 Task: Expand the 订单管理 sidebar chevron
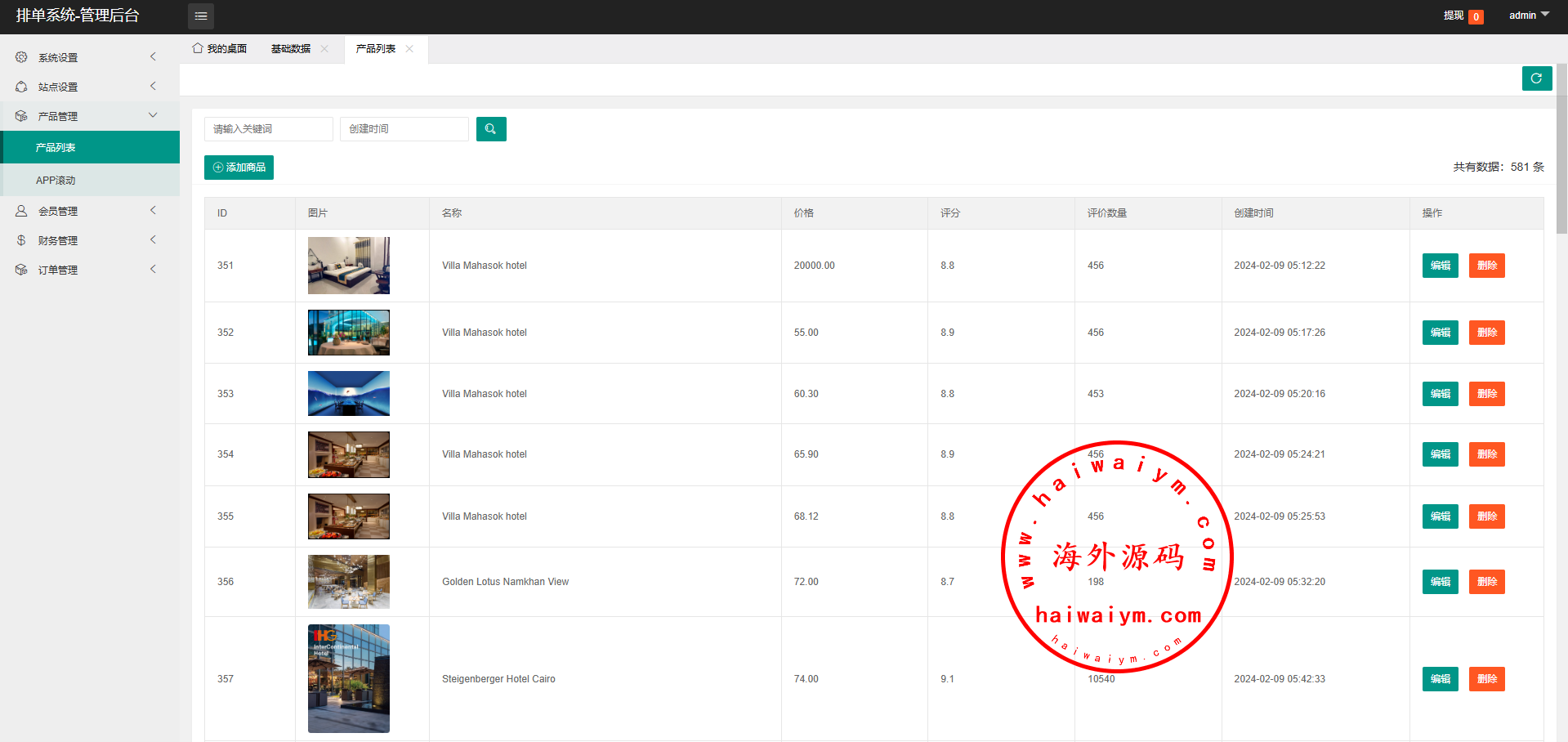click(x=153, y=270)
